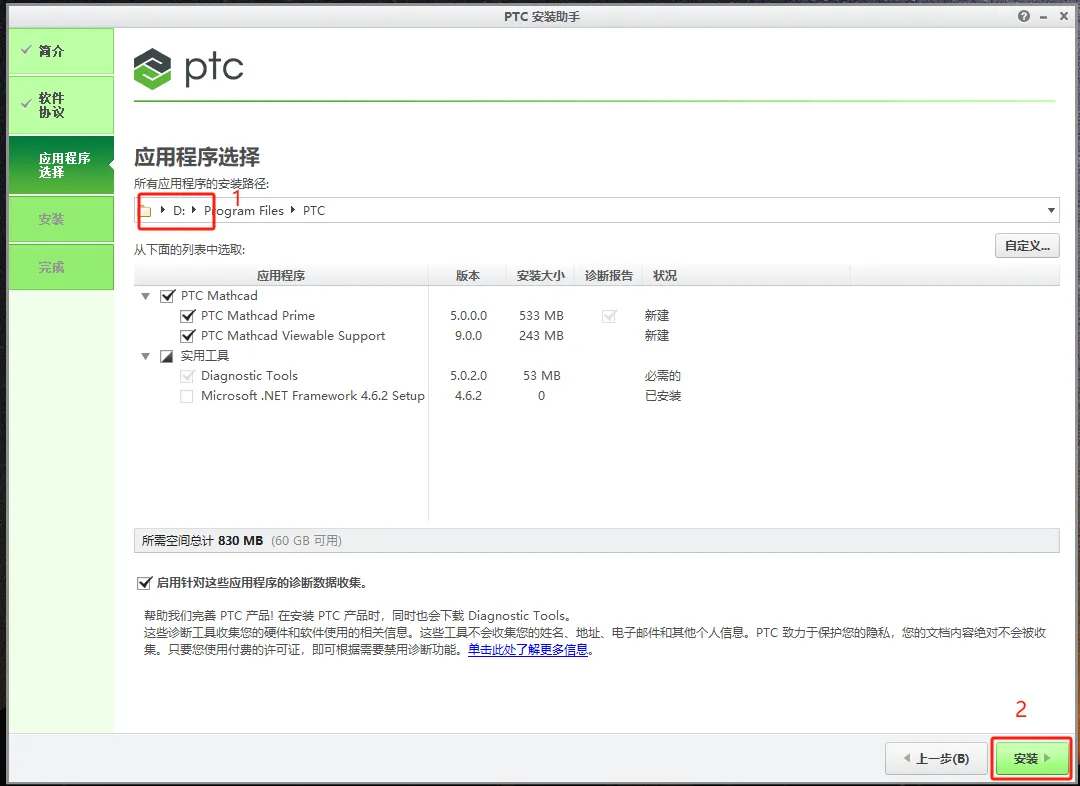
Task: Open the 单击此处了解更多信息 link
Action: pos(528,650)
